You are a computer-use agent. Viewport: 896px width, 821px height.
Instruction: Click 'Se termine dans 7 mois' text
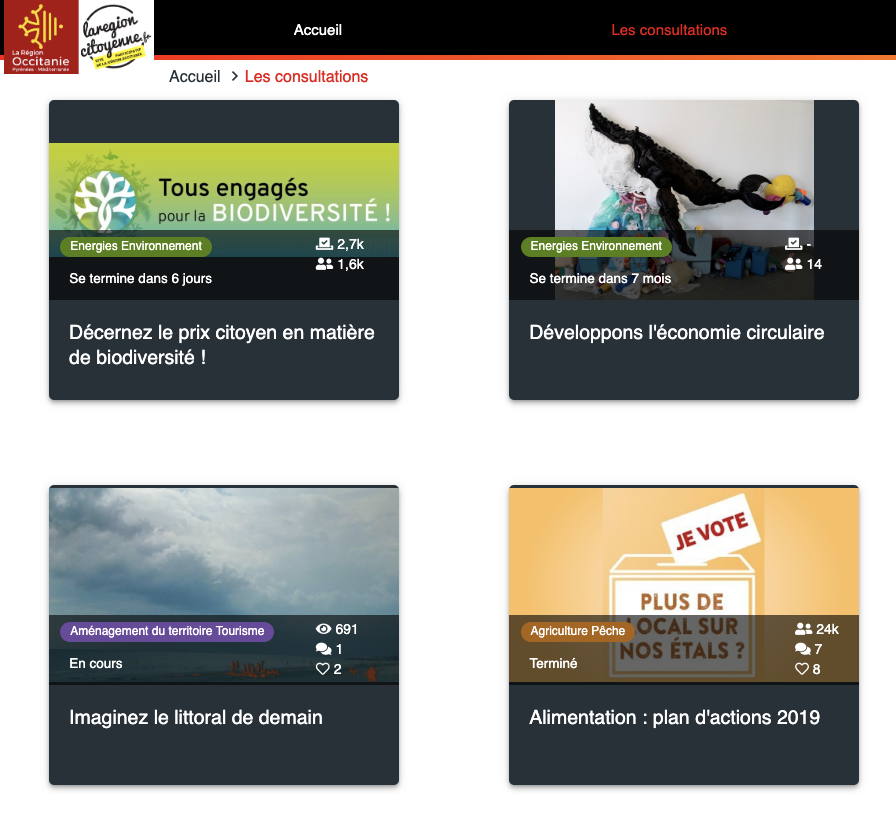(x=600, y=278)
